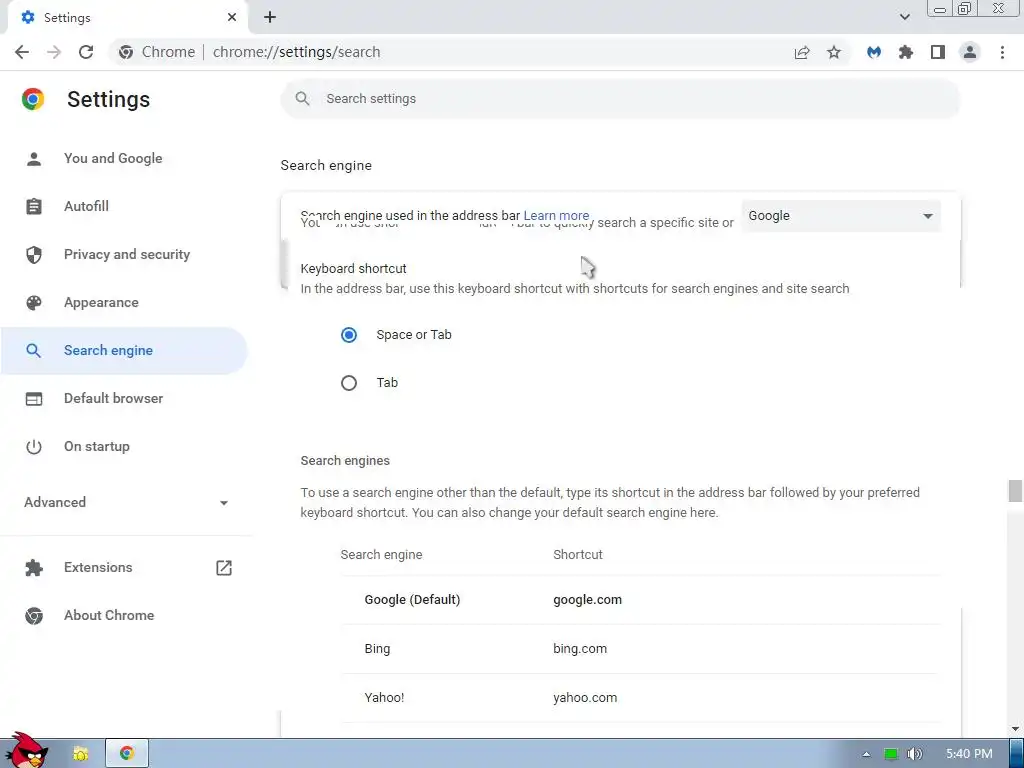The image size is (1024, 768).
Task: Open the Malwarebytes extension icon
Action: click(874, 52)
